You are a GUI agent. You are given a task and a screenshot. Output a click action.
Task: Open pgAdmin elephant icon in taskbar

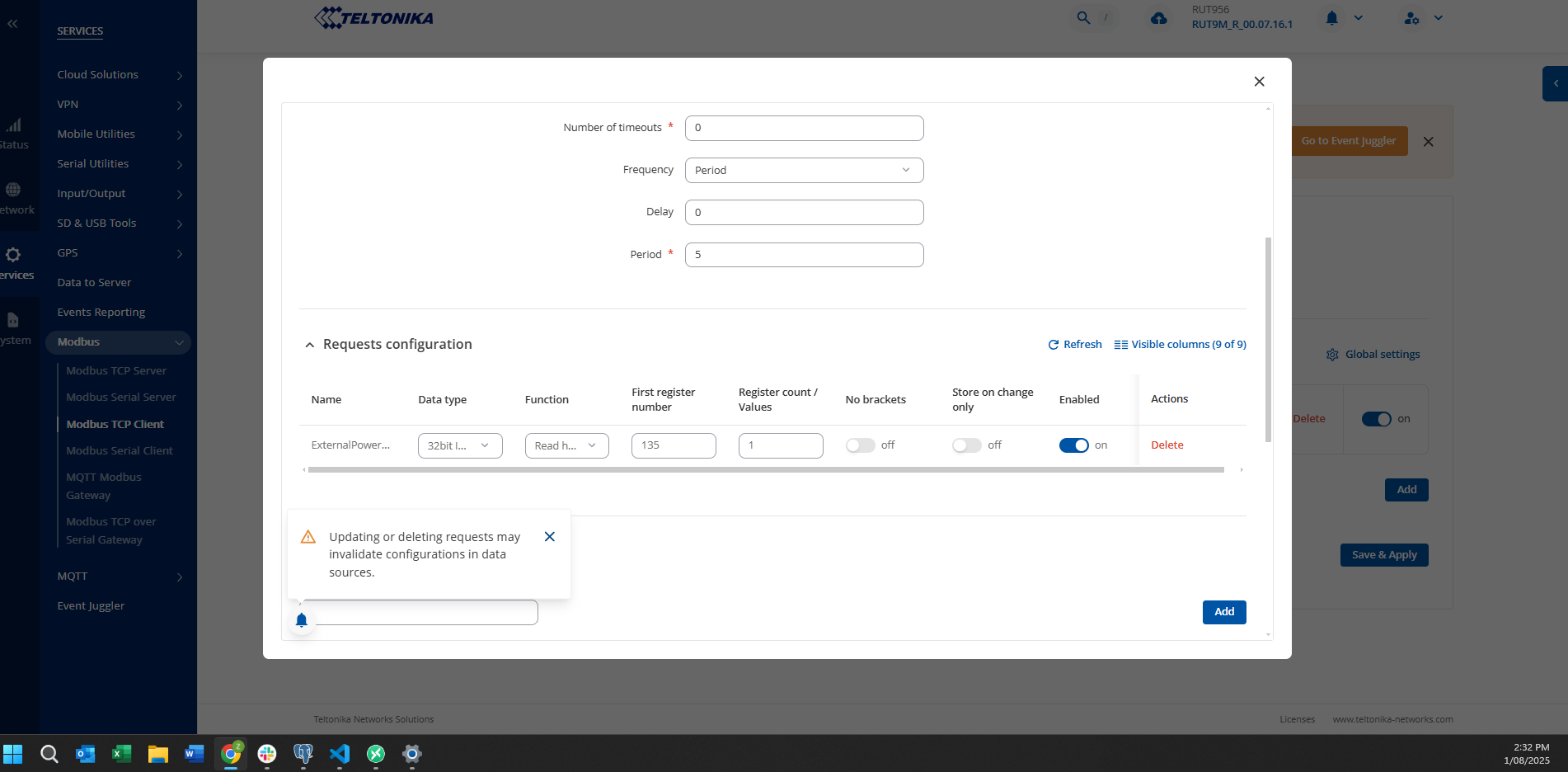pyautogui.click(x=303, y=754)
